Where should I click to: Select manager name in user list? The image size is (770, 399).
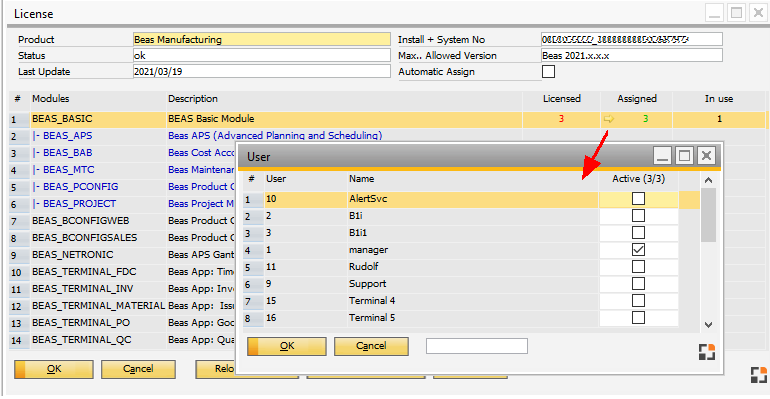point(368,250)
